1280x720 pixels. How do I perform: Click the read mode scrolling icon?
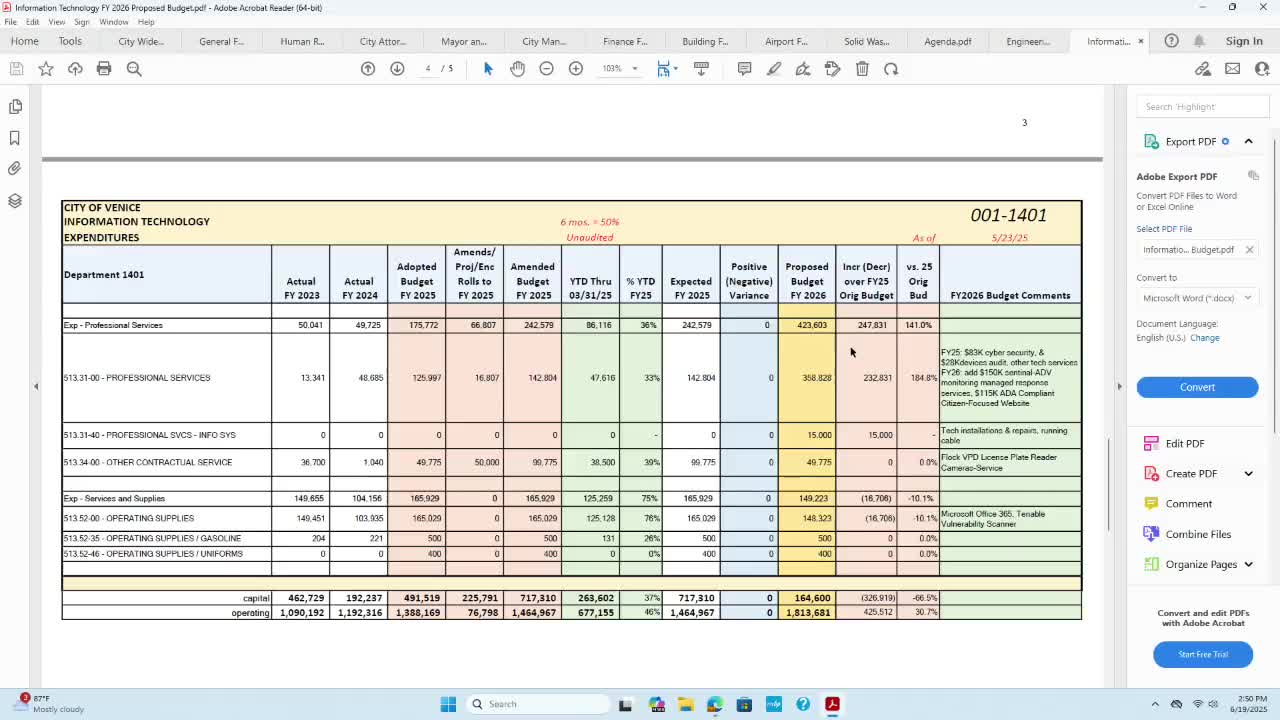coord(701,68)
